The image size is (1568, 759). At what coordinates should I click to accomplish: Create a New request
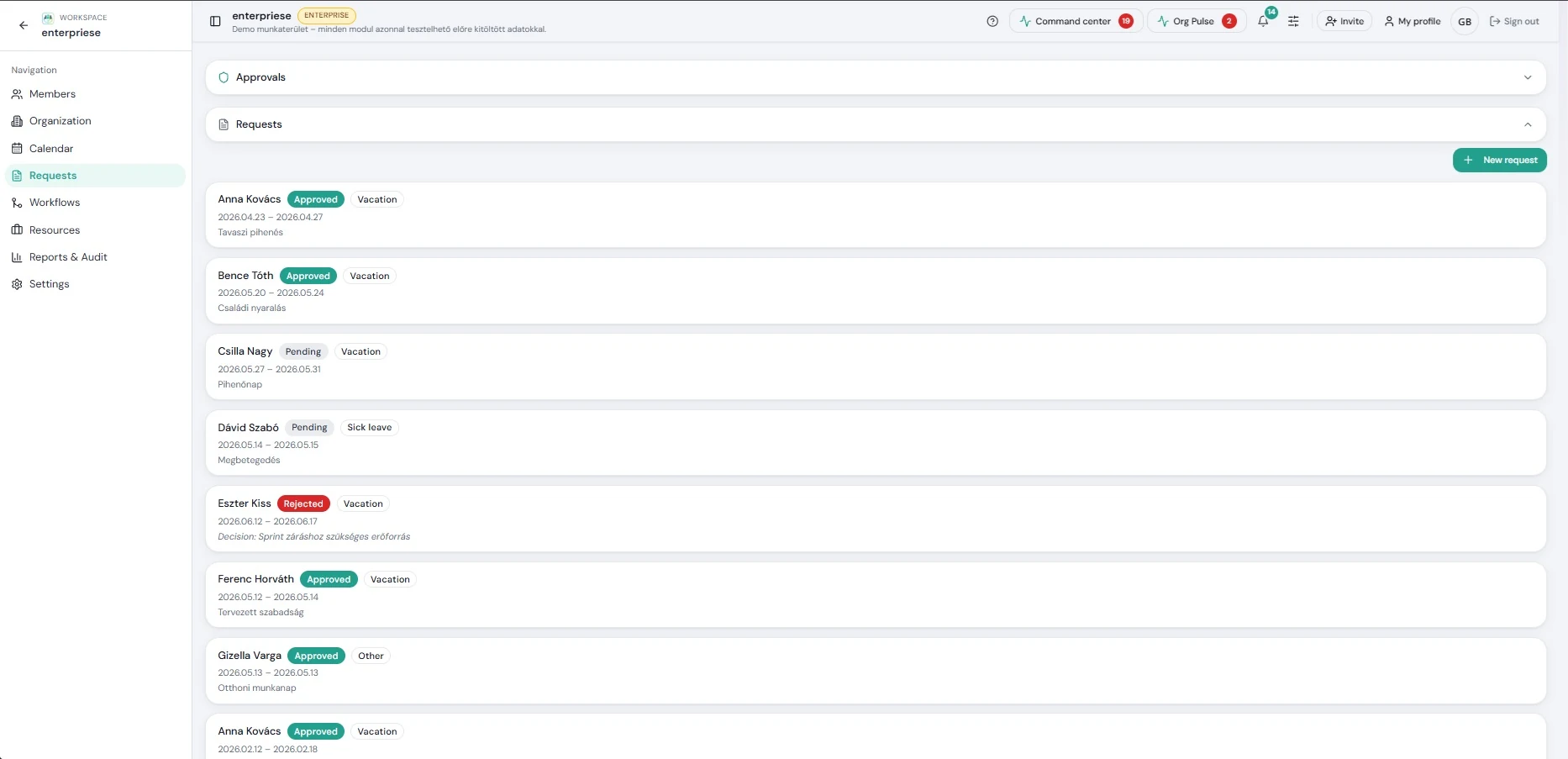tap(1499, 160)
